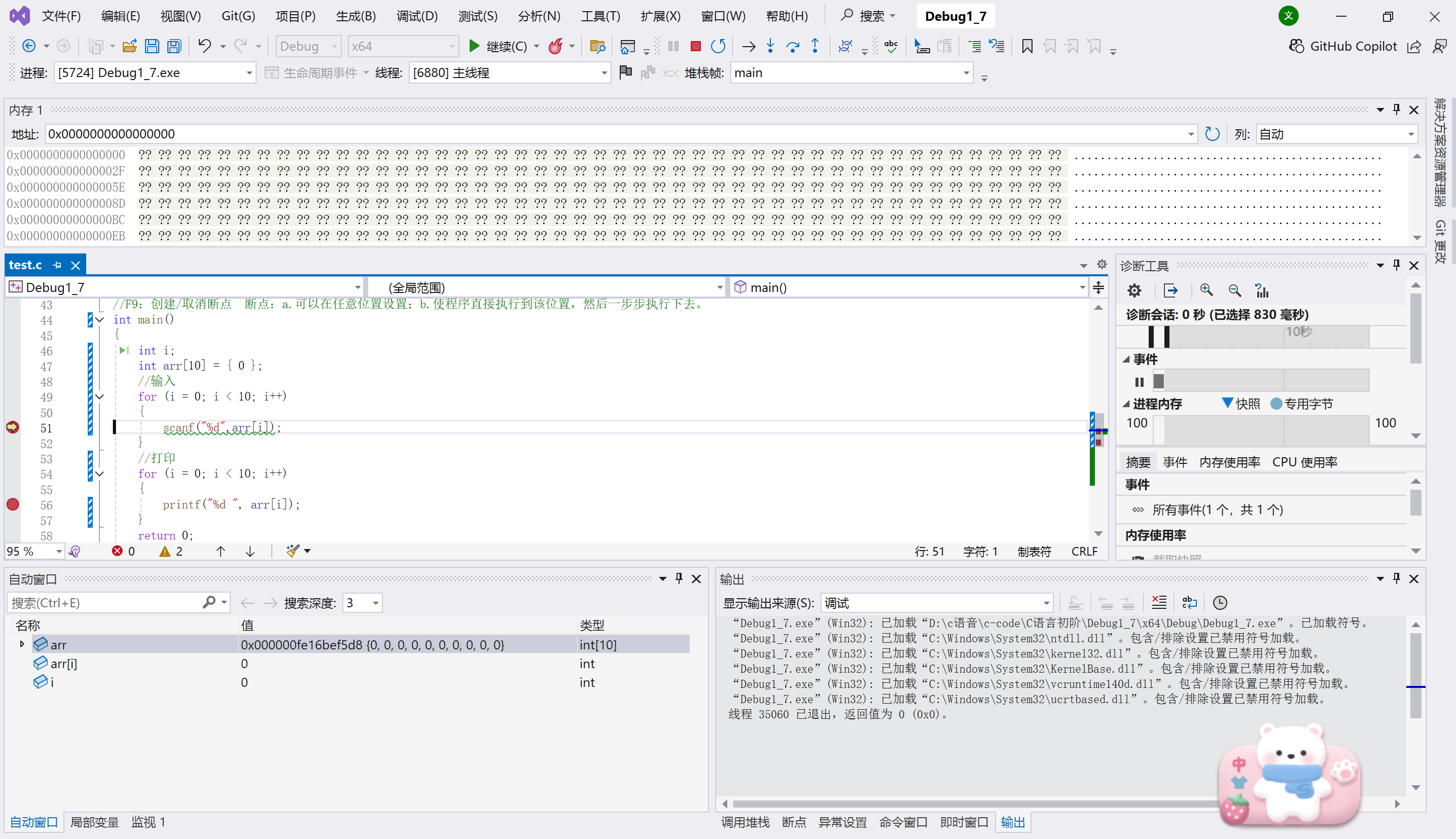Click the Save All icon
The width and height of the screenshot is (1456, 839).
point(174,46)
